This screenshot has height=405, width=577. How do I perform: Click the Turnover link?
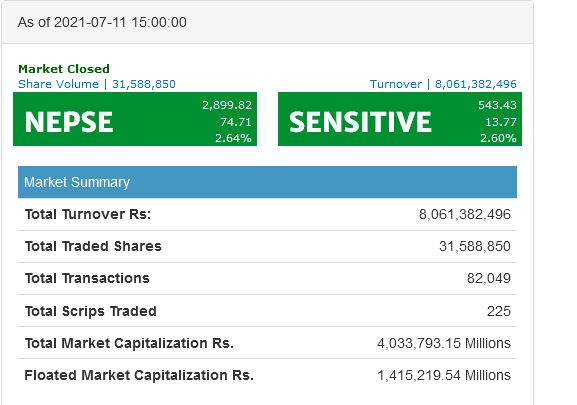click(x=443, y=84)
